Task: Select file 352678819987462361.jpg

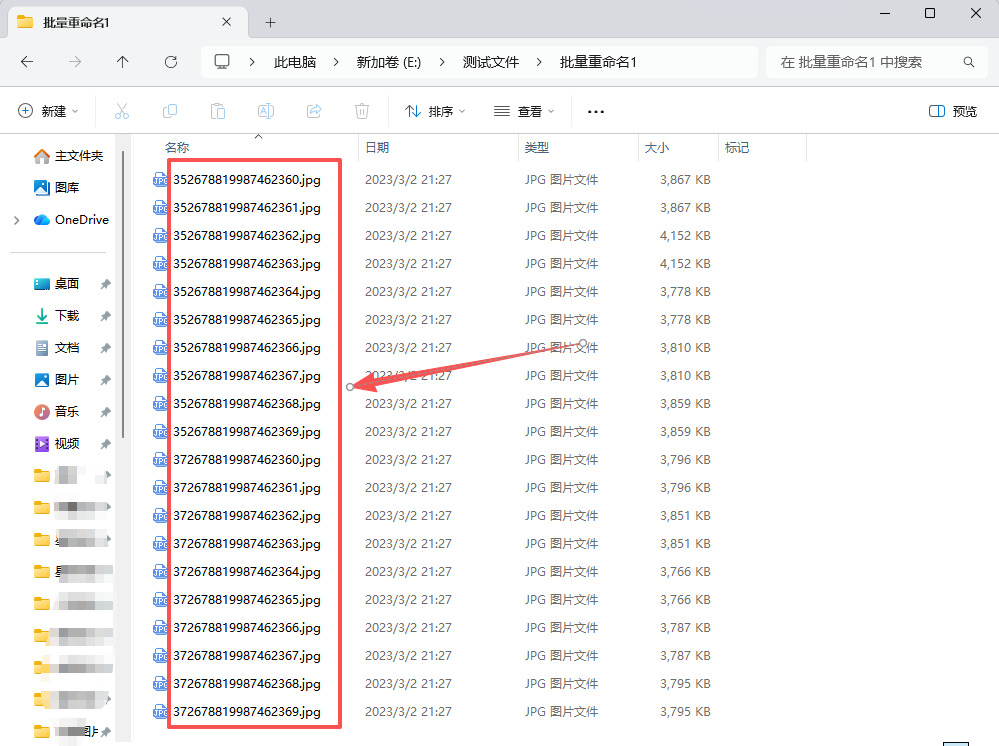Action: pyautogui.click(x=247, y=208)
